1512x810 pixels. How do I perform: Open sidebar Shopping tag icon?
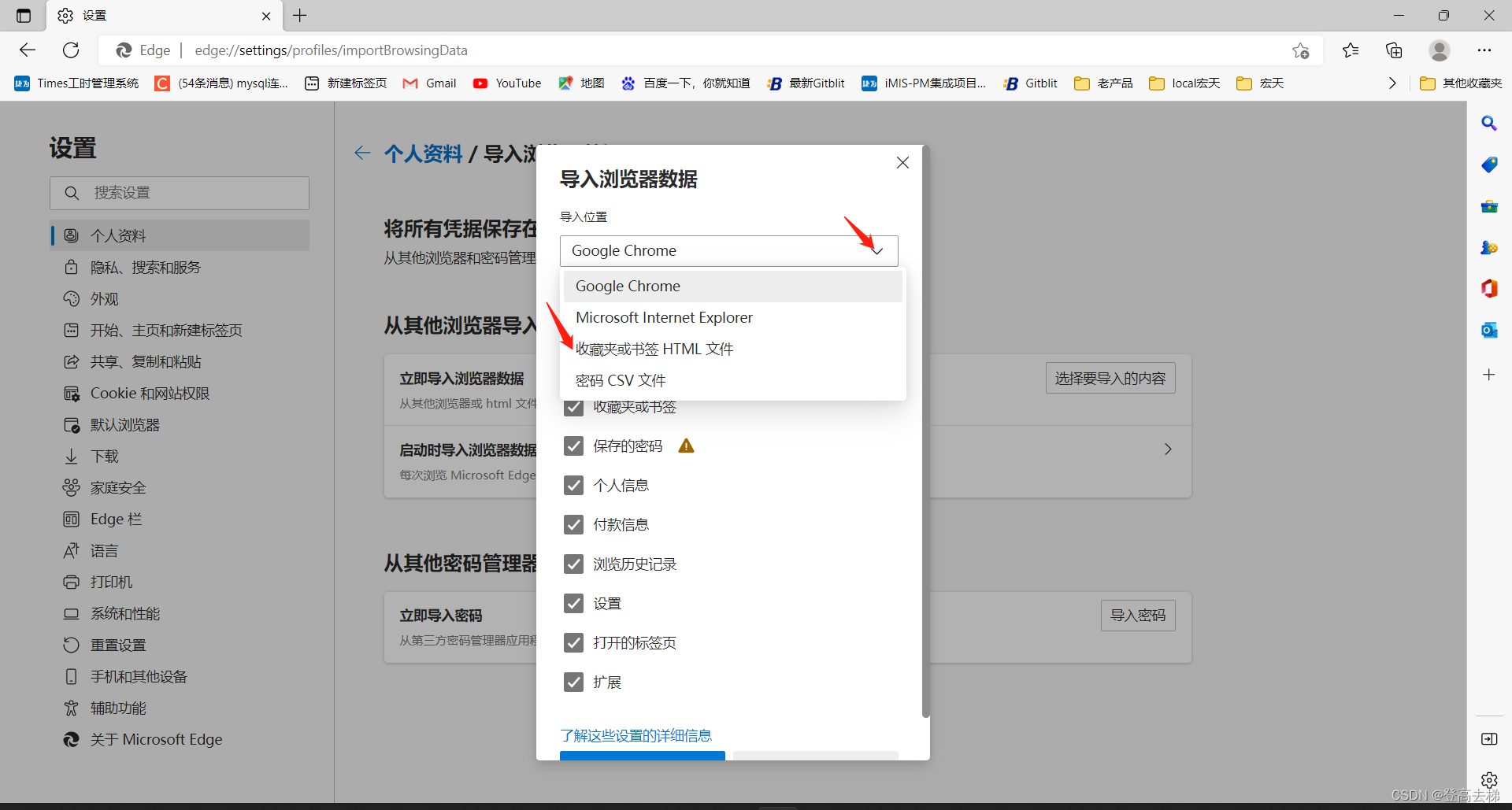[x=1489, y=165]
